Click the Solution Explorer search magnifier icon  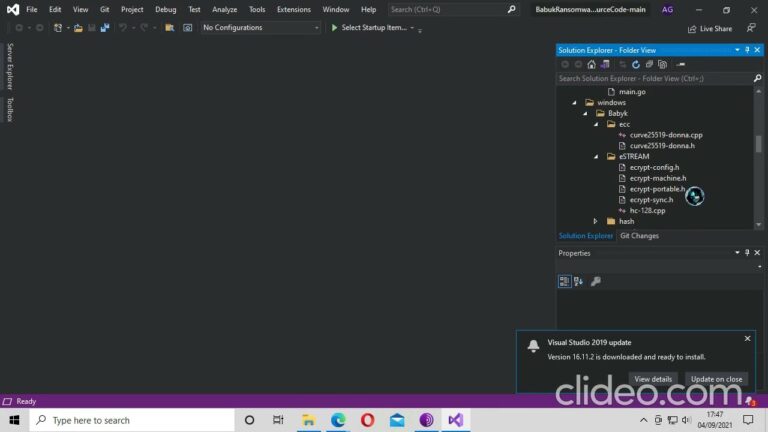pos(757,78)
